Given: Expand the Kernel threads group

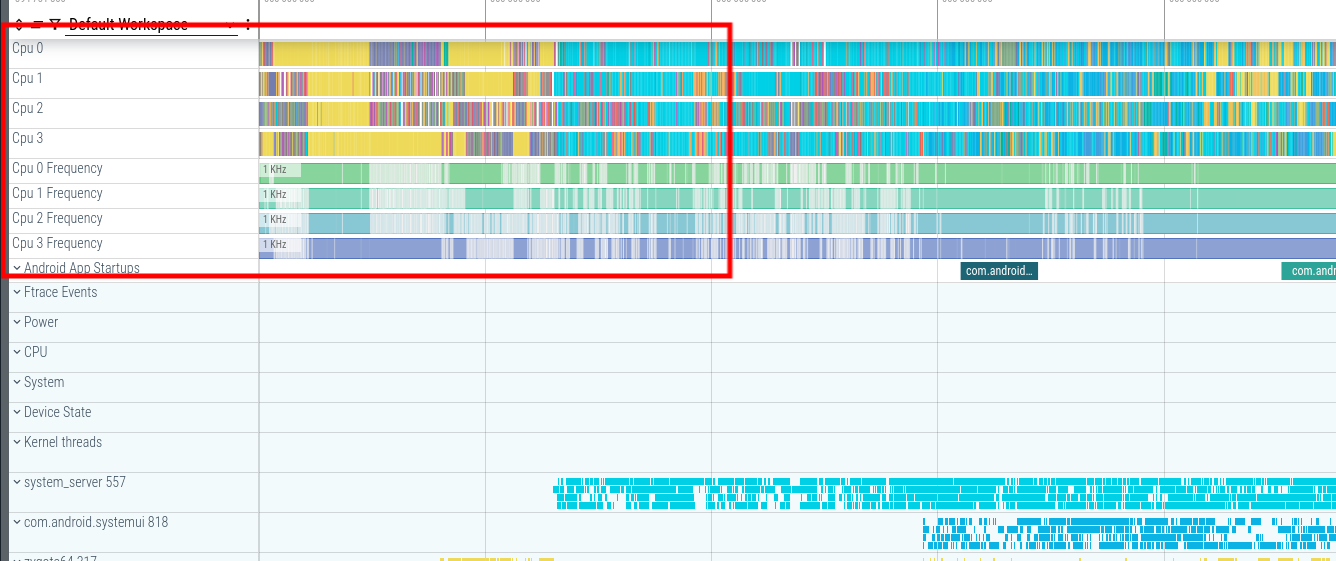Looking at the screenshot, I should click(17, 443).
